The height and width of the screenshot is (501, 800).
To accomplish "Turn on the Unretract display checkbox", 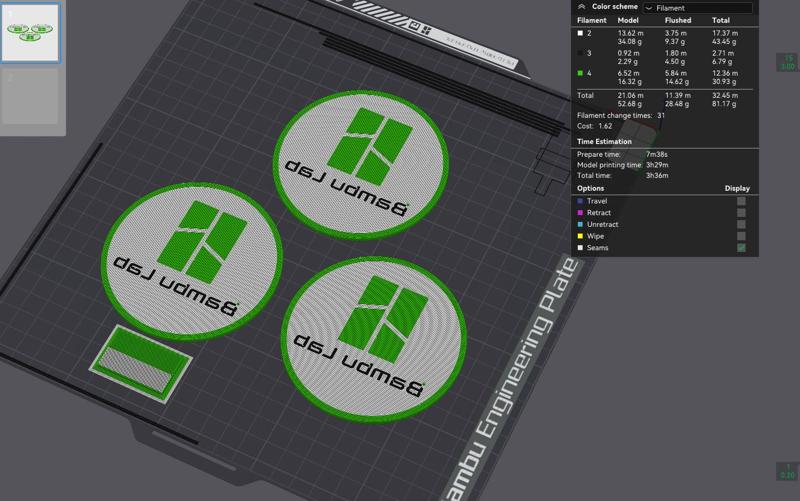I will pos(741,224).
